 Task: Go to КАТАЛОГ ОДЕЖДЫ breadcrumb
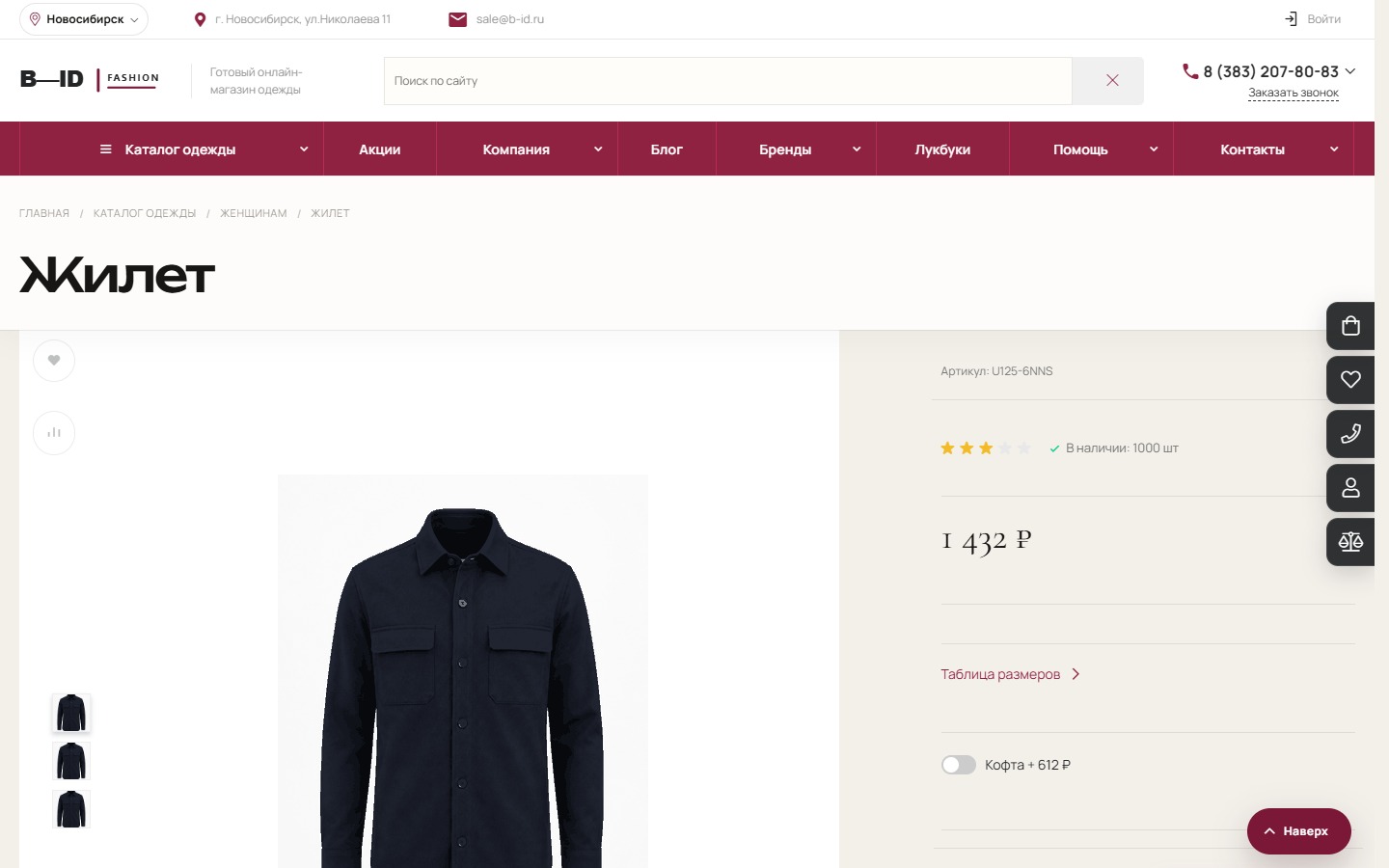tap(145, 214)
